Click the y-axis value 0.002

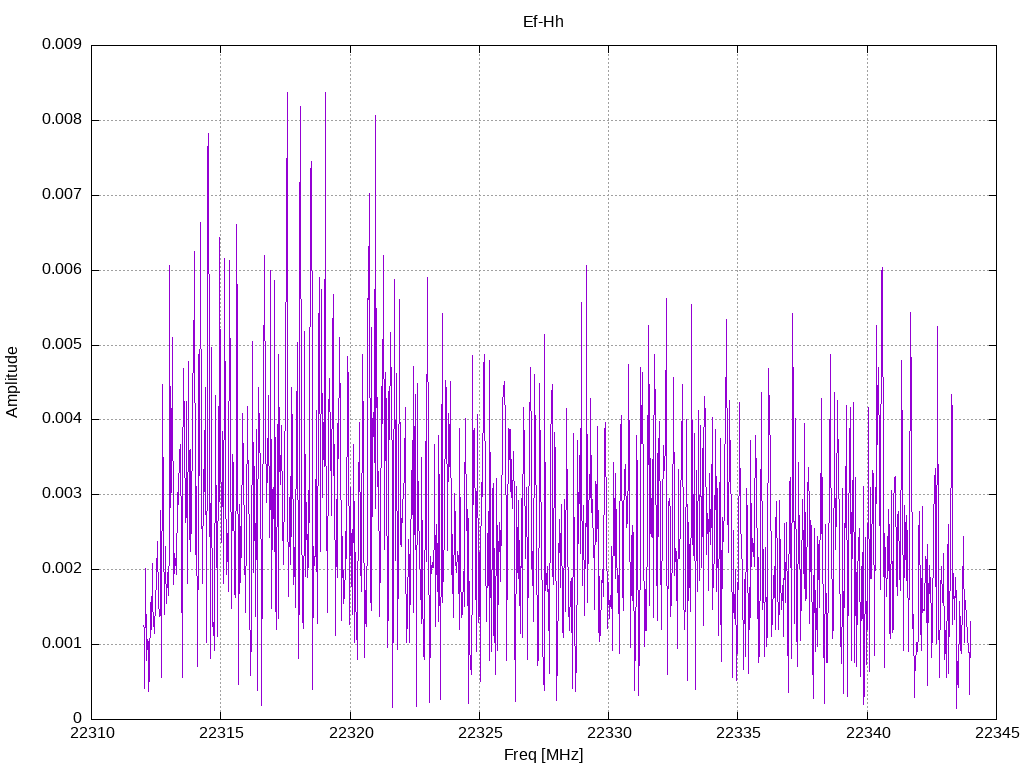tap(61, 568)
